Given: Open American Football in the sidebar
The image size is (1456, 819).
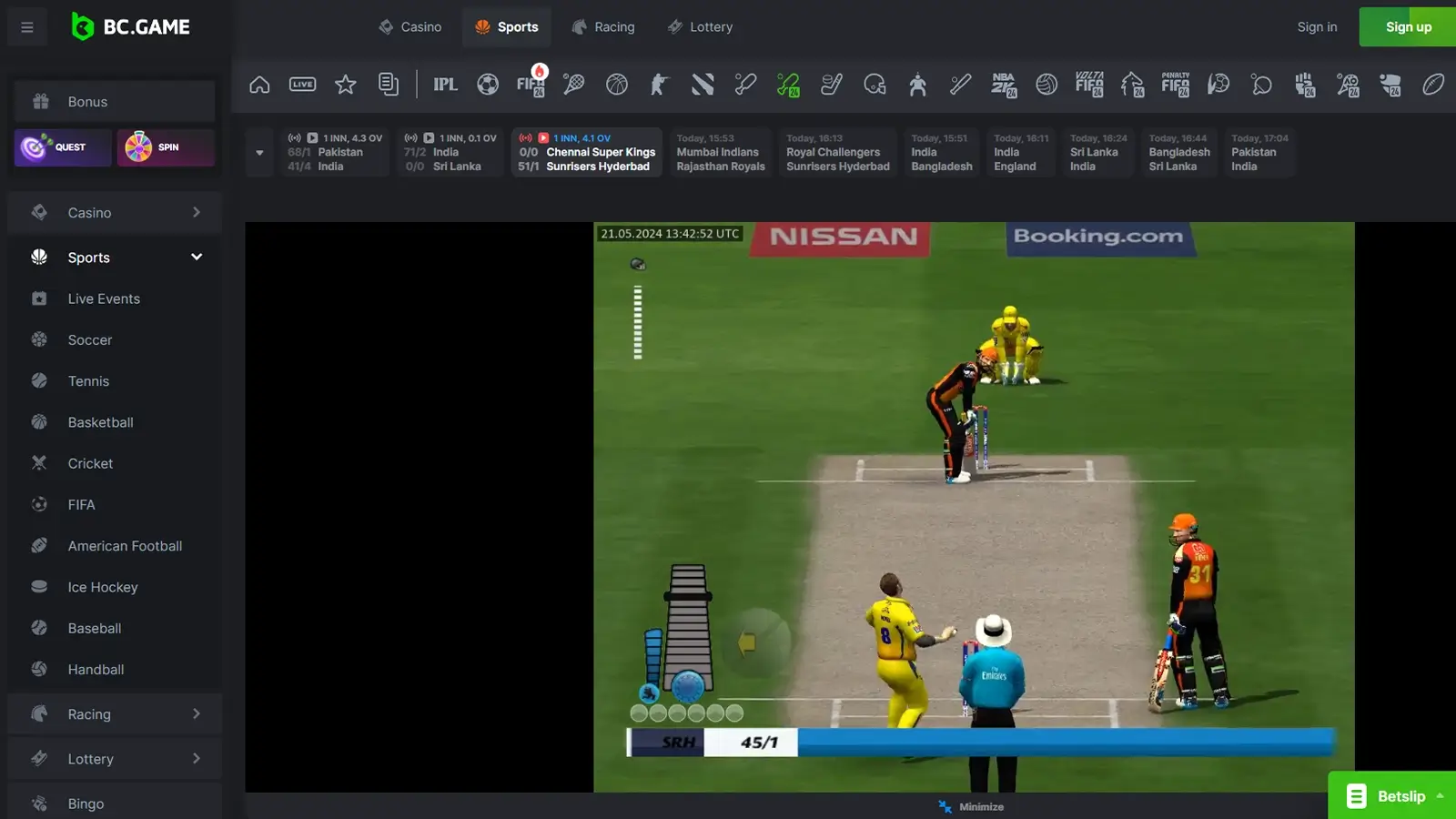Looking at the screenshot, I should (115, 545).
